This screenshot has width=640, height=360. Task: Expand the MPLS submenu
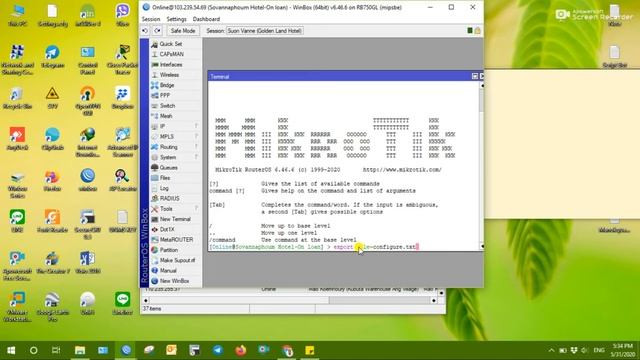[176, 136]
